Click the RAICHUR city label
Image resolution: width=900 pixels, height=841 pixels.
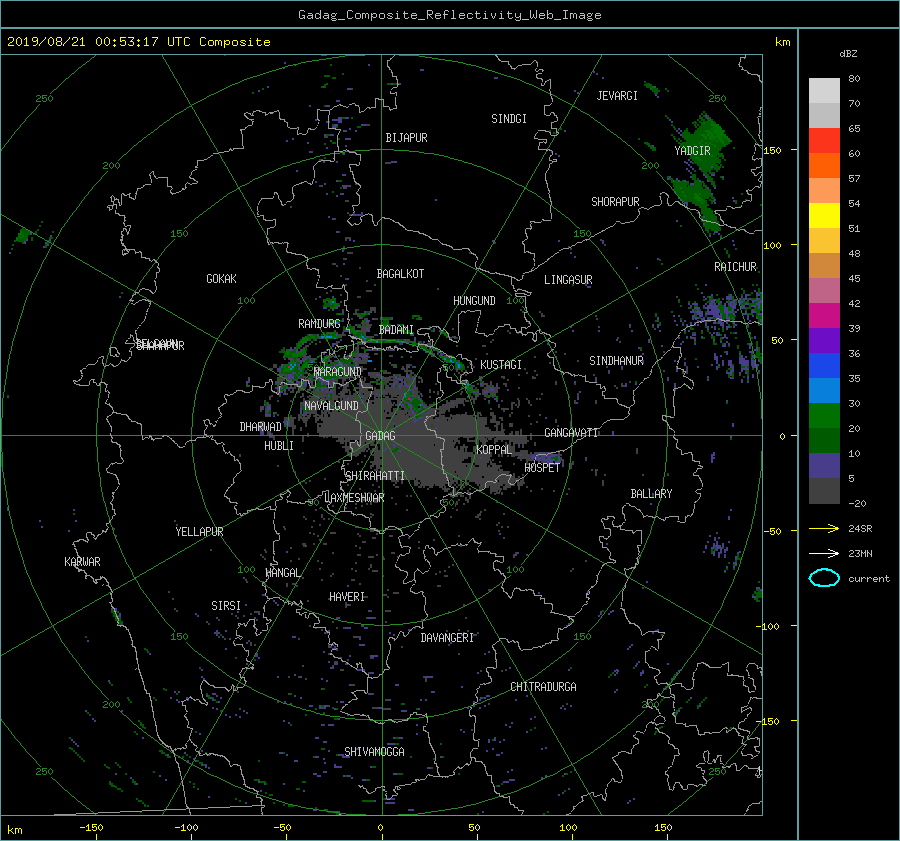coord(735,267)
